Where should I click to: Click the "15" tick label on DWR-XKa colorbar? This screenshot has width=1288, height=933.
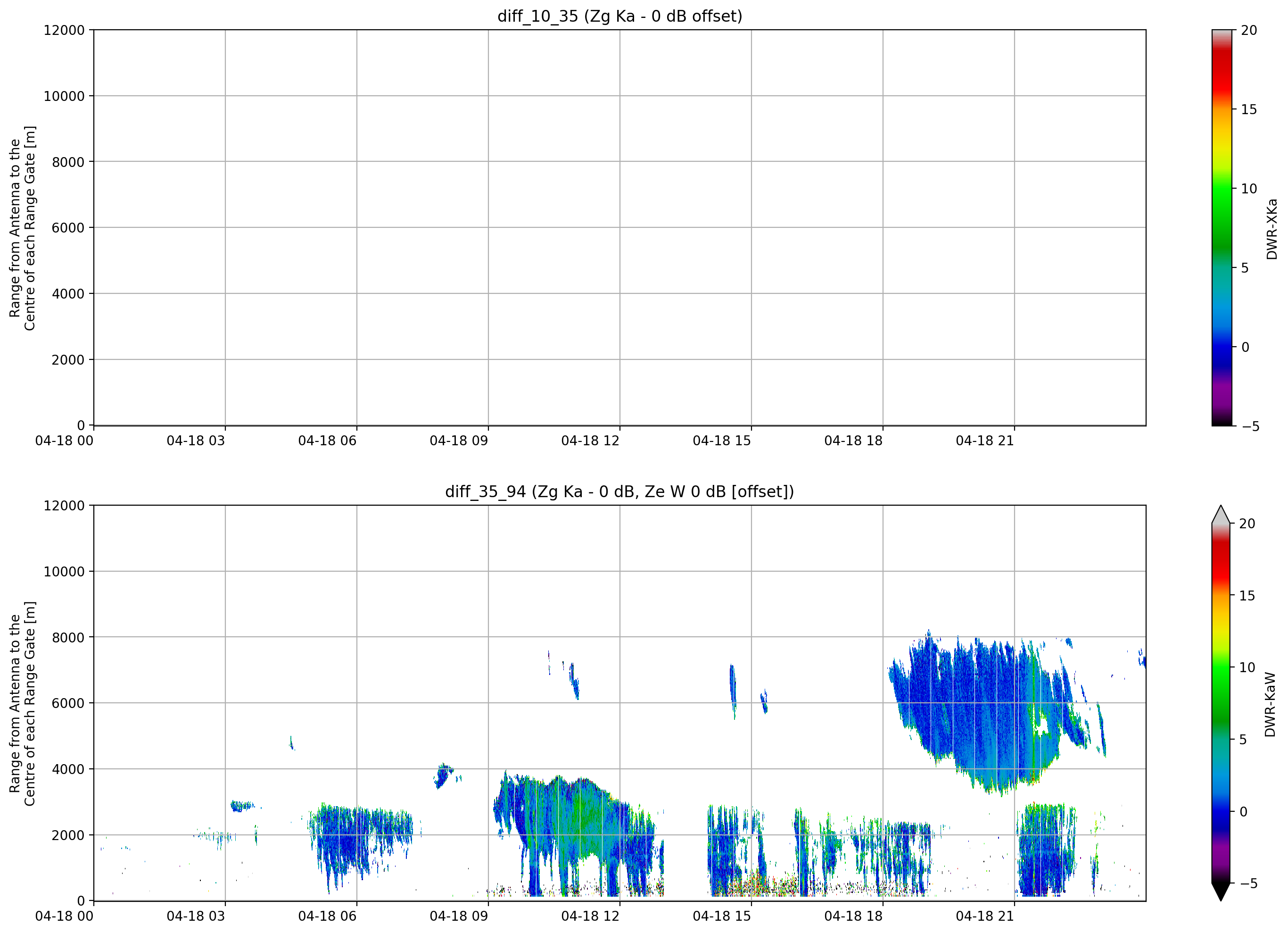click(1249, 109)
